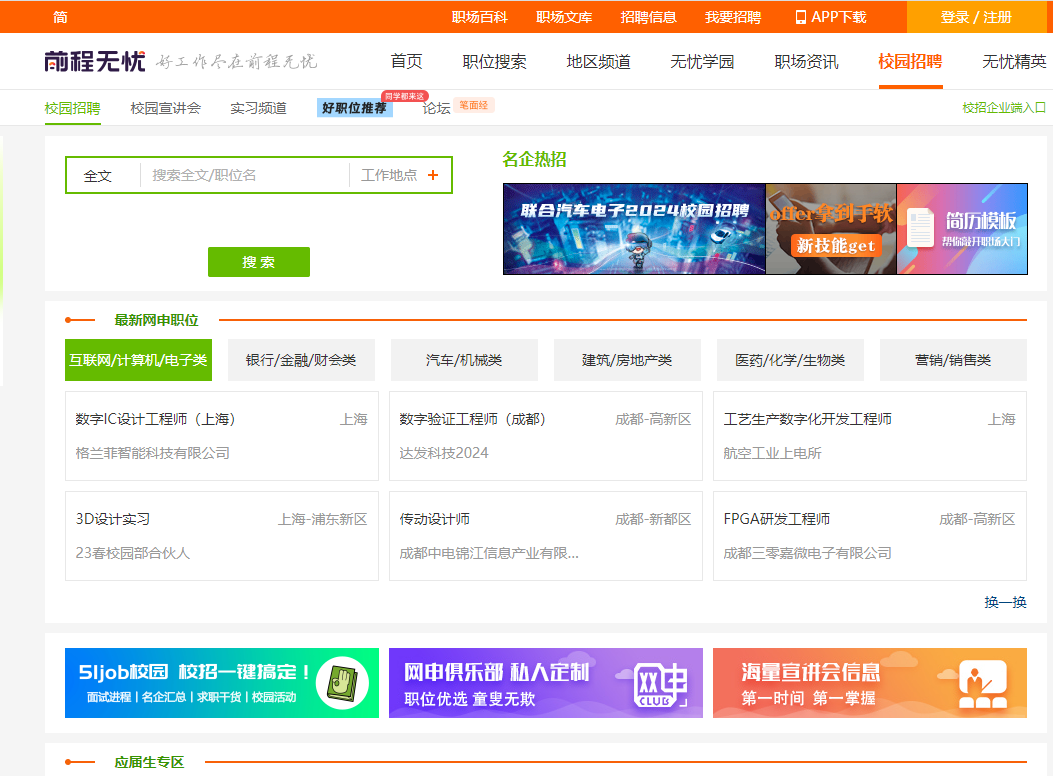Open job 3D设计实习
This screenshot has width=1053, height=776.
click(x=113, y=519)
